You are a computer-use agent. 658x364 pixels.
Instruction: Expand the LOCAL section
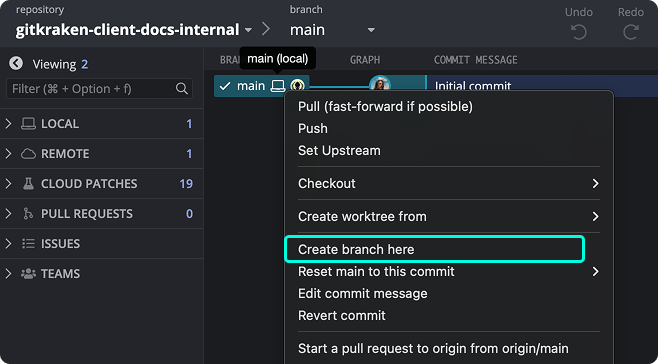(x=8, y=123)
